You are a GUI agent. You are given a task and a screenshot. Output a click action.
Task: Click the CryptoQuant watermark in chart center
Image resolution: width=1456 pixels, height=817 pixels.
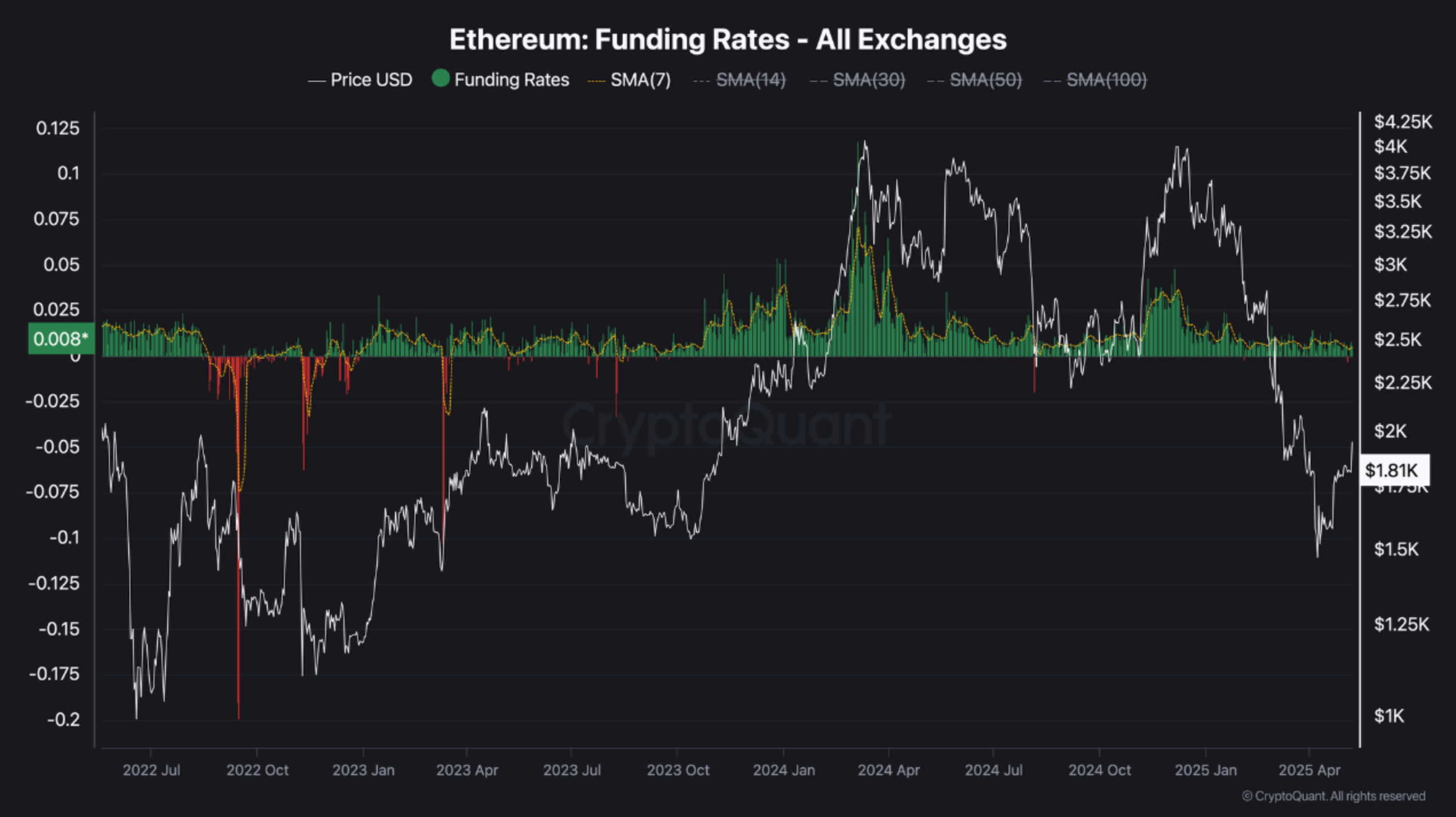click(x=727, y=425)
